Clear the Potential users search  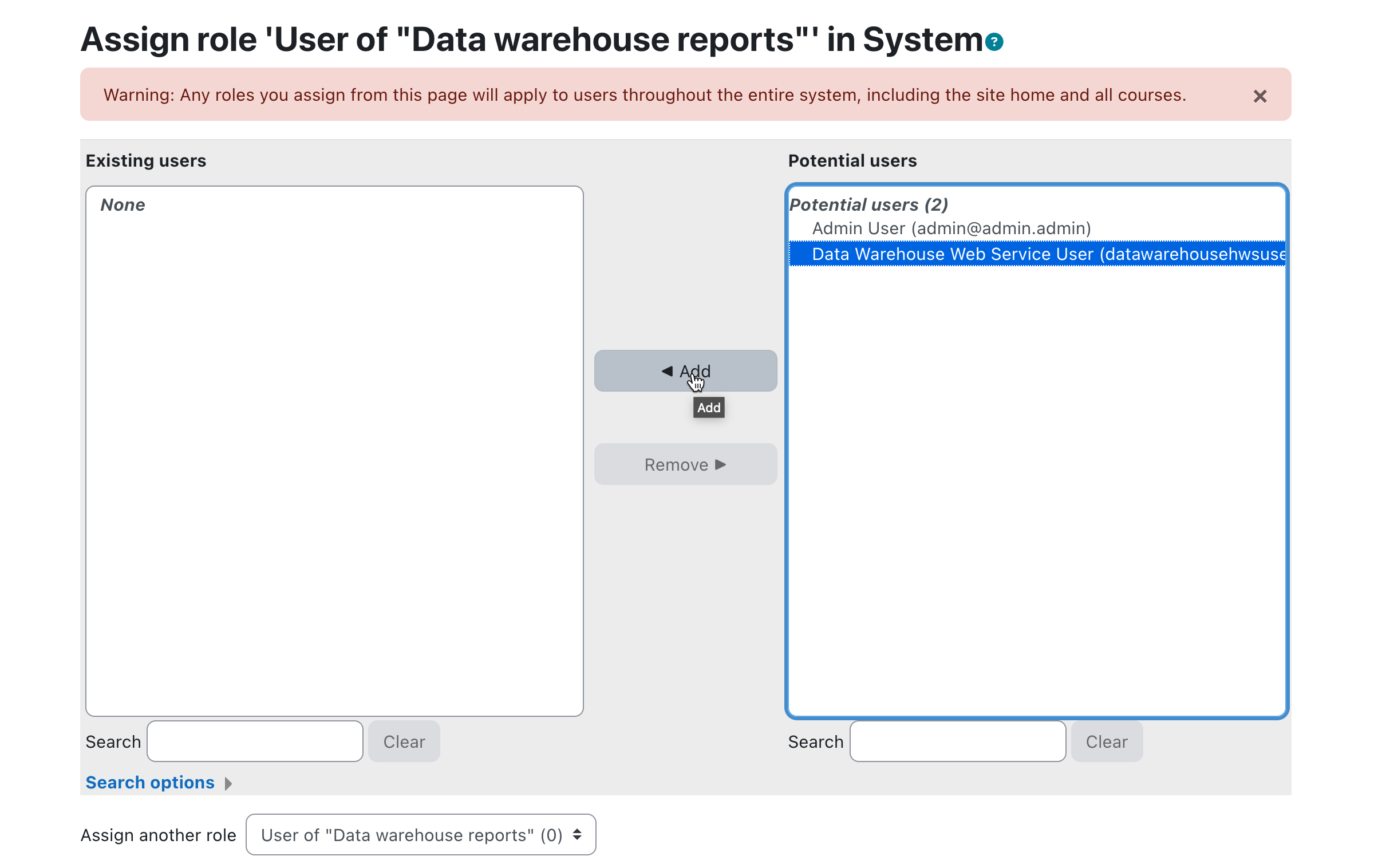click(x=1107, y=741)
